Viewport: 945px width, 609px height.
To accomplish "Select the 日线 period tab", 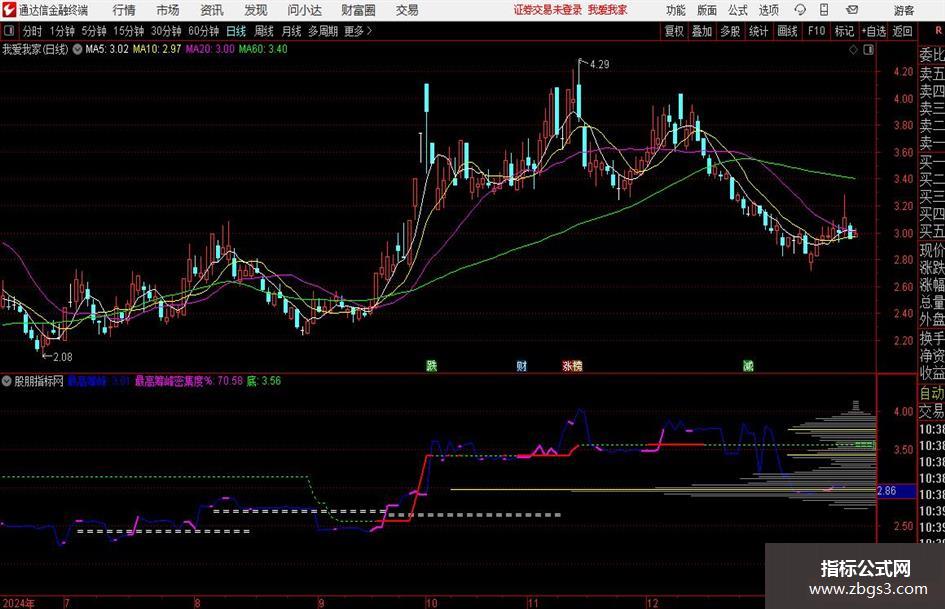I will point(236,31).
